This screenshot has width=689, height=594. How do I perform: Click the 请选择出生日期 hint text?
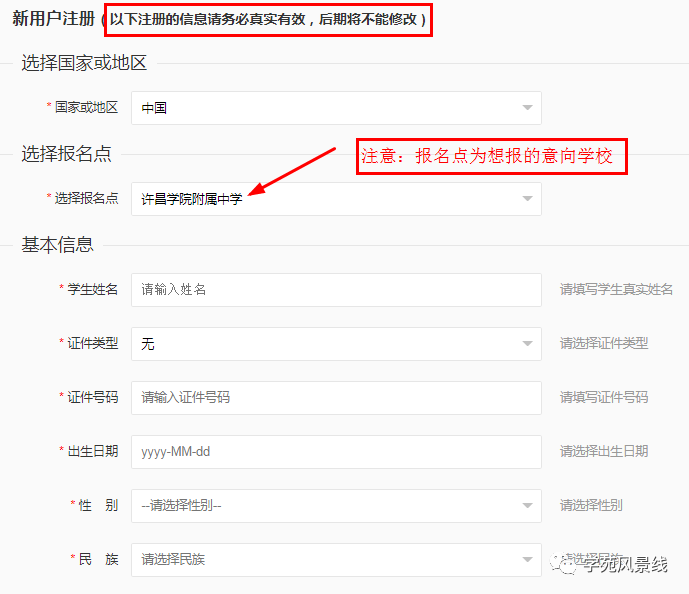coord(603,452)
